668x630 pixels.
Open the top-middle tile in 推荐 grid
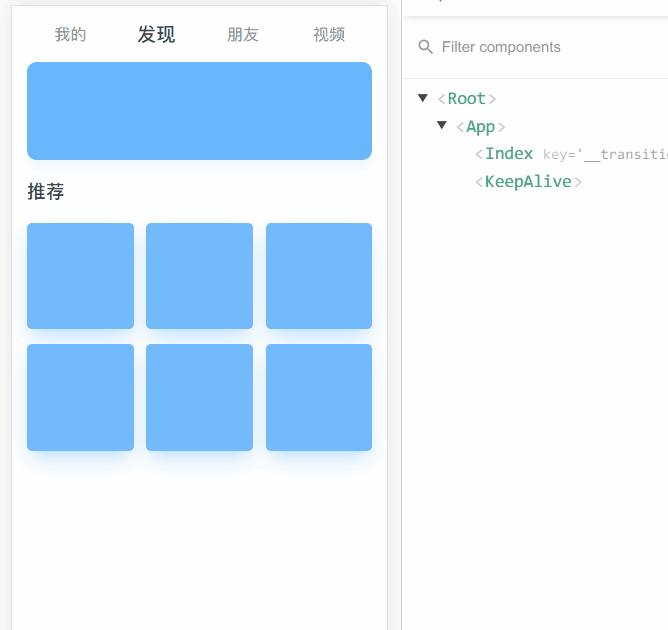click(199, 276)
